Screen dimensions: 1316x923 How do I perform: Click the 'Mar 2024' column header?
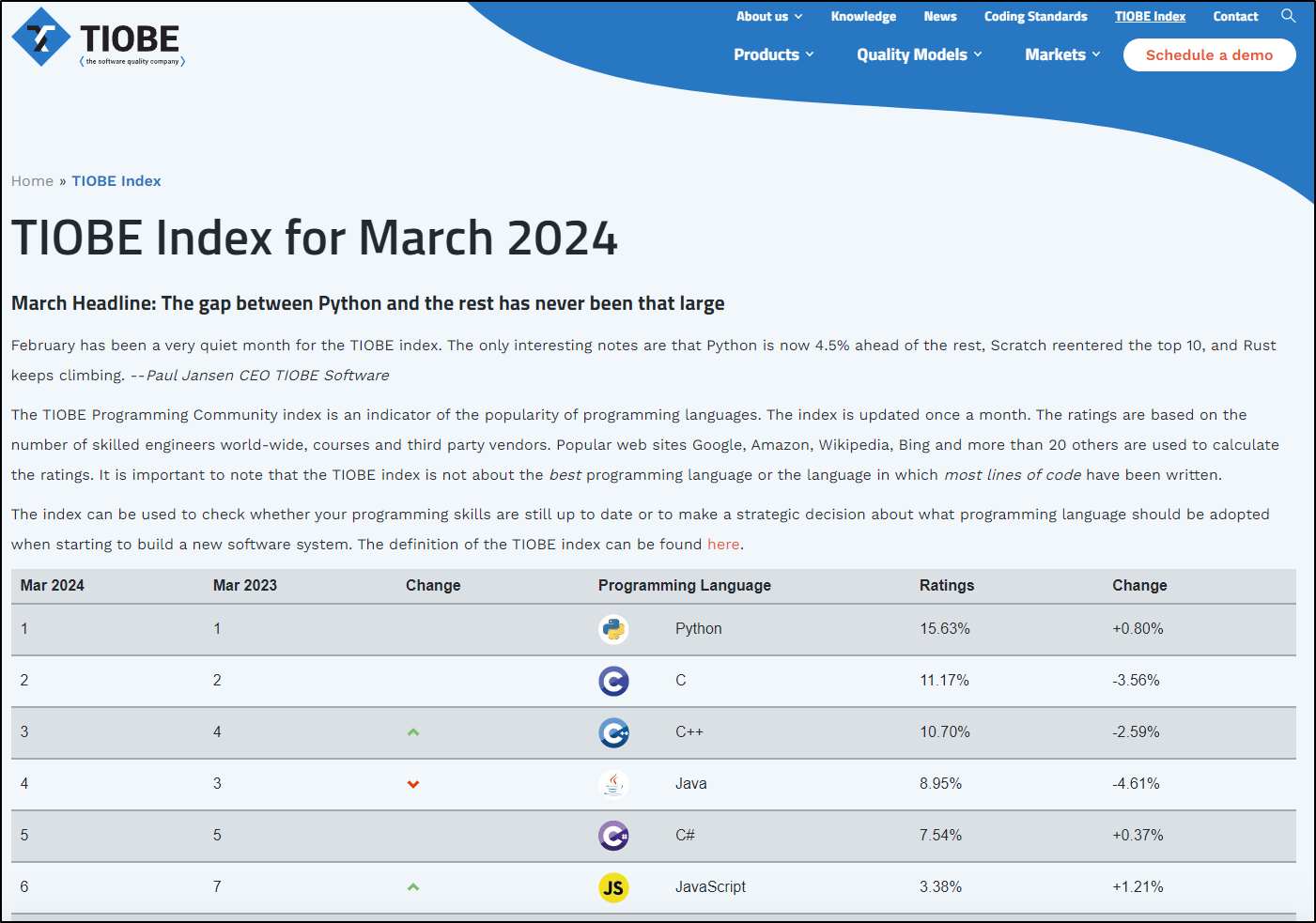point(53,585)
